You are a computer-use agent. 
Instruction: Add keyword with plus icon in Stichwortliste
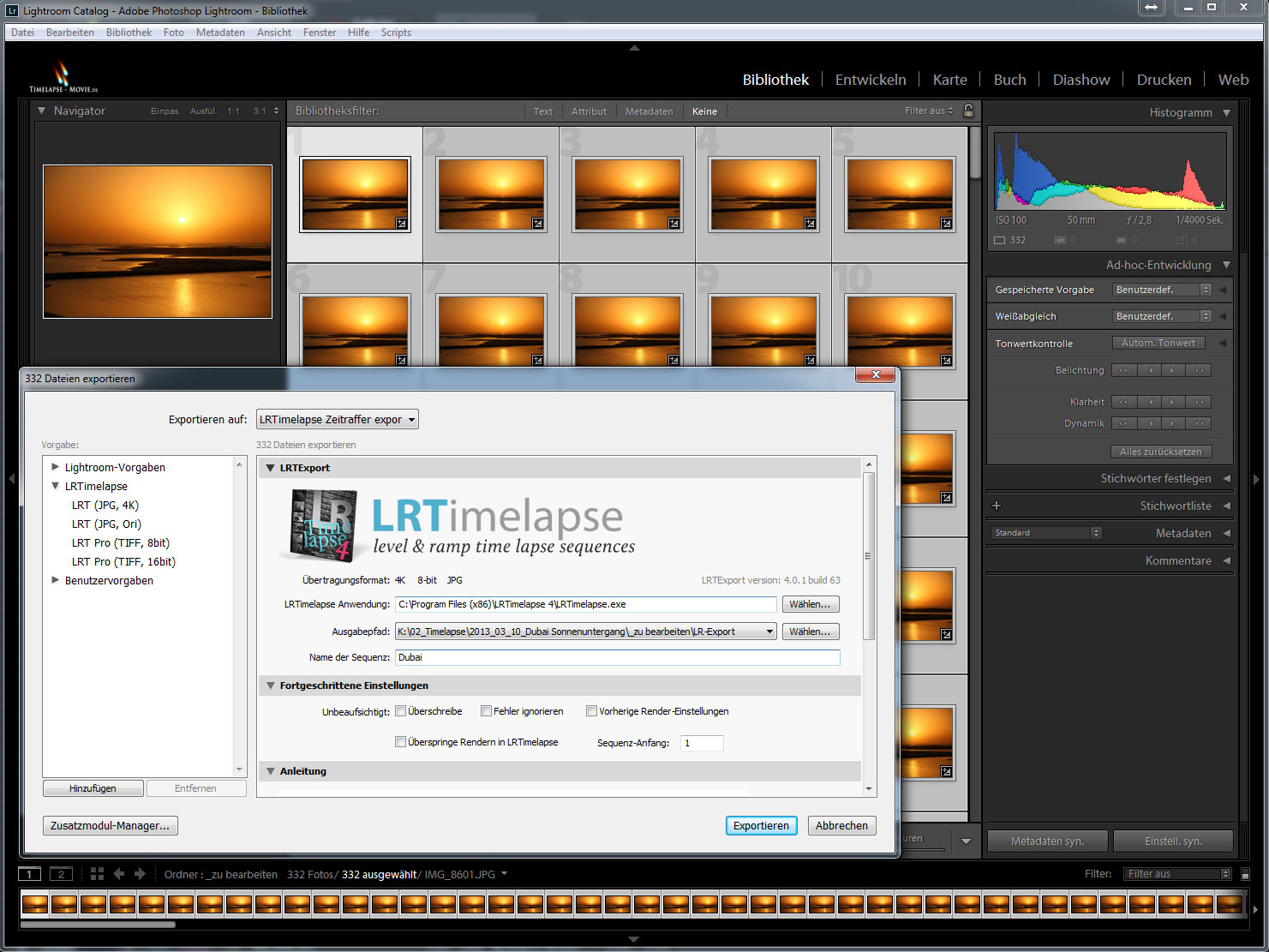tap(997, 506)
